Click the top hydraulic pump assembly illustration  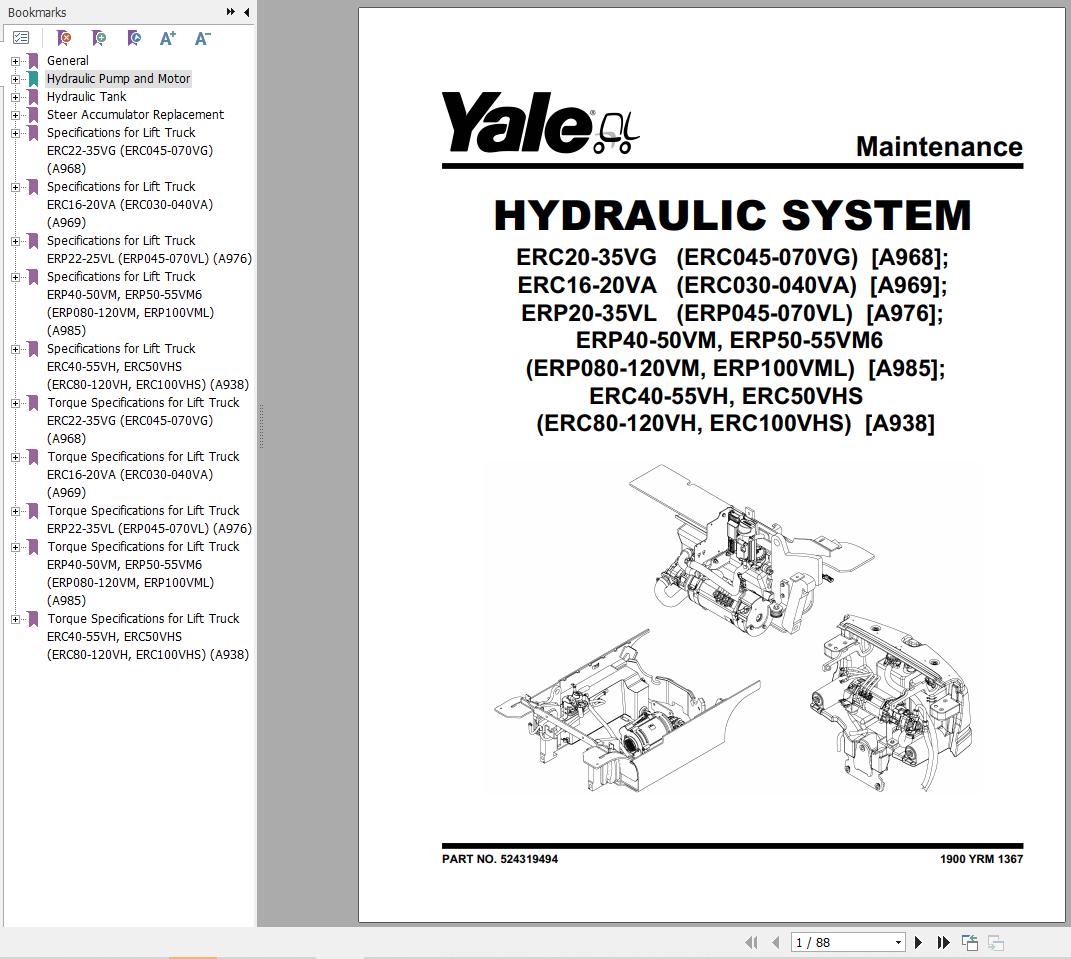(751, 550)
